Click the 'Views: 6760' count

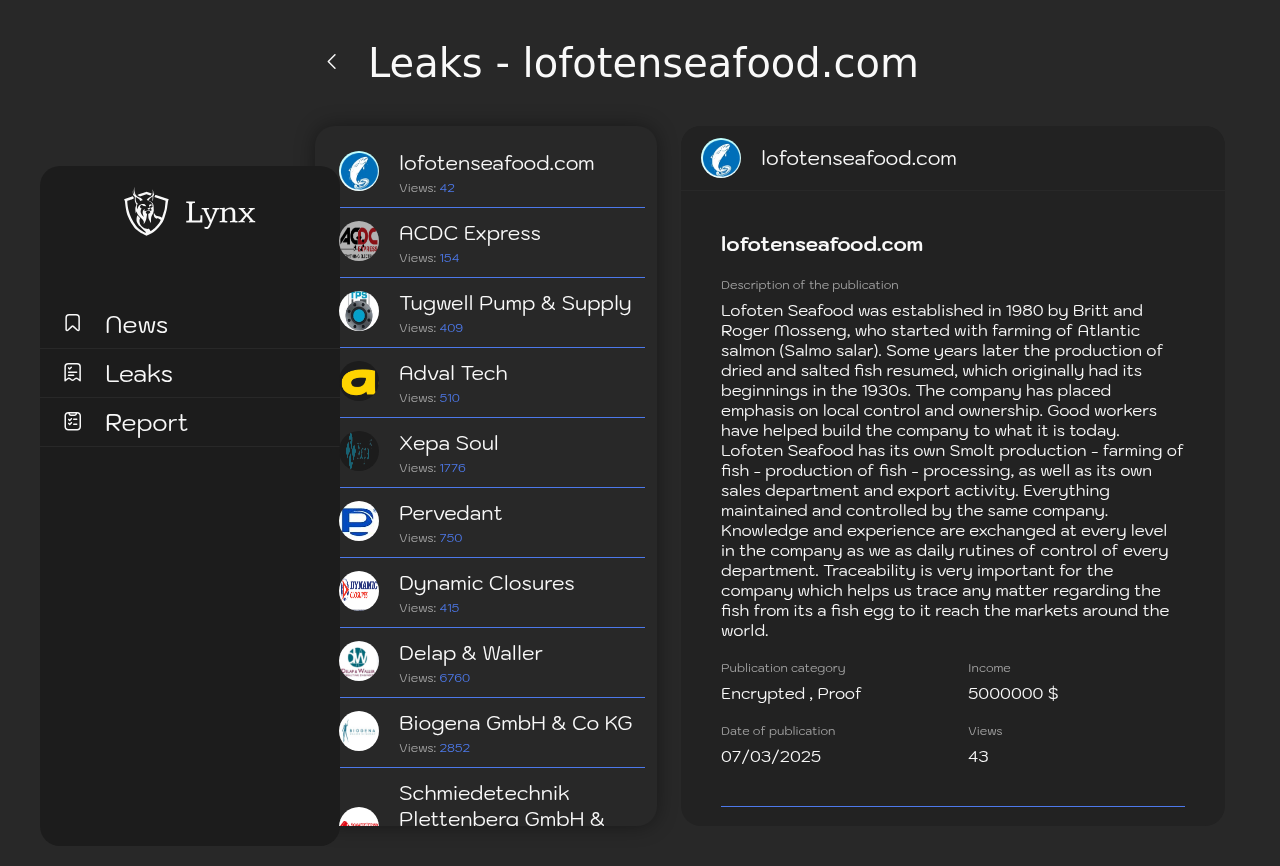tap(435, 678)
